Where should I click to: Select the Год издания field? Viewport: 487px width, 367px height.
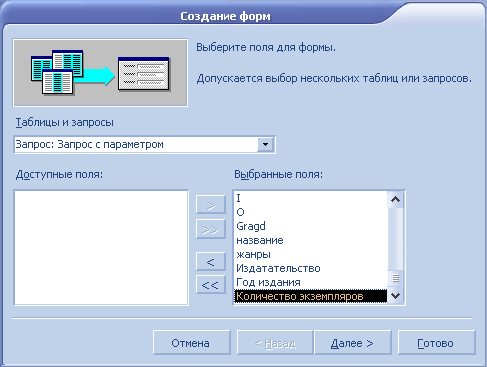click(x=311, y=282)
